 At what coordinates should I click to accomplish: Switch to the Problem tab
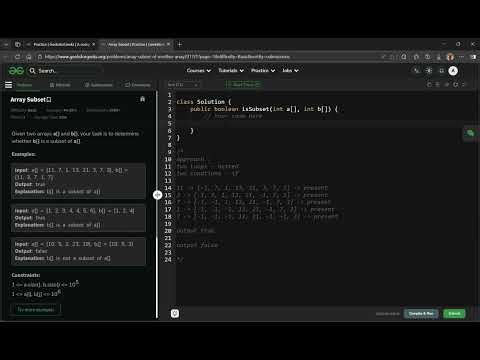pyautogui.click(x=25, y=85)
